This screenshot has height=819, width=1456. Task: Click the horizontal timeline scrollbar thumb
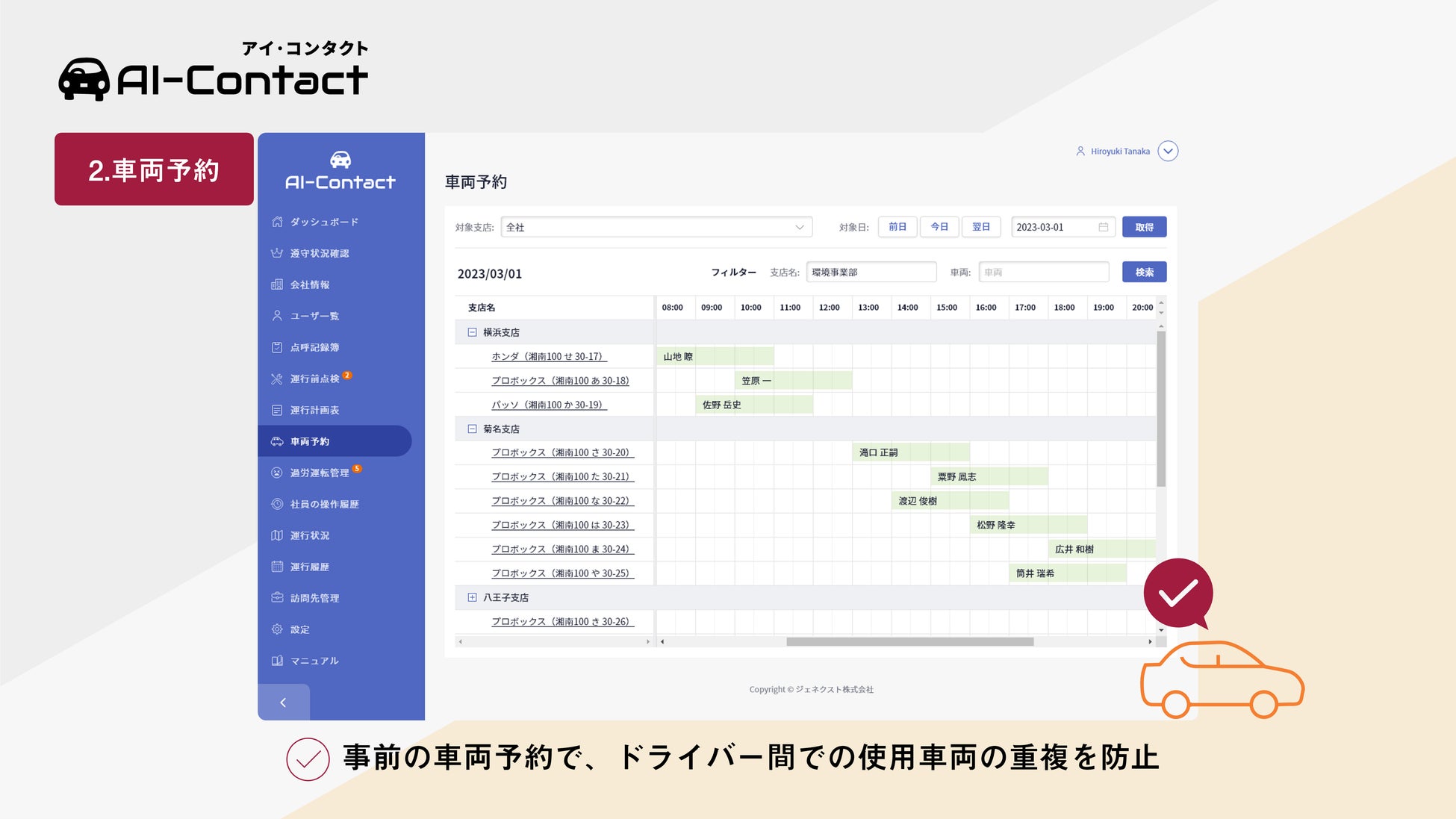[x=909, y=642]
